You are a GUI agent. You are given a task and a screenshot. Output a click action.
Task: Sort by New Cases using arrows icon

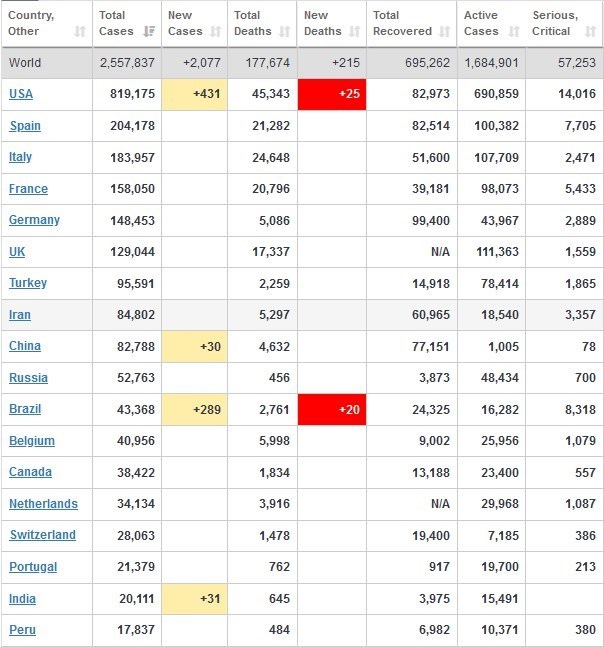(215, 32)
